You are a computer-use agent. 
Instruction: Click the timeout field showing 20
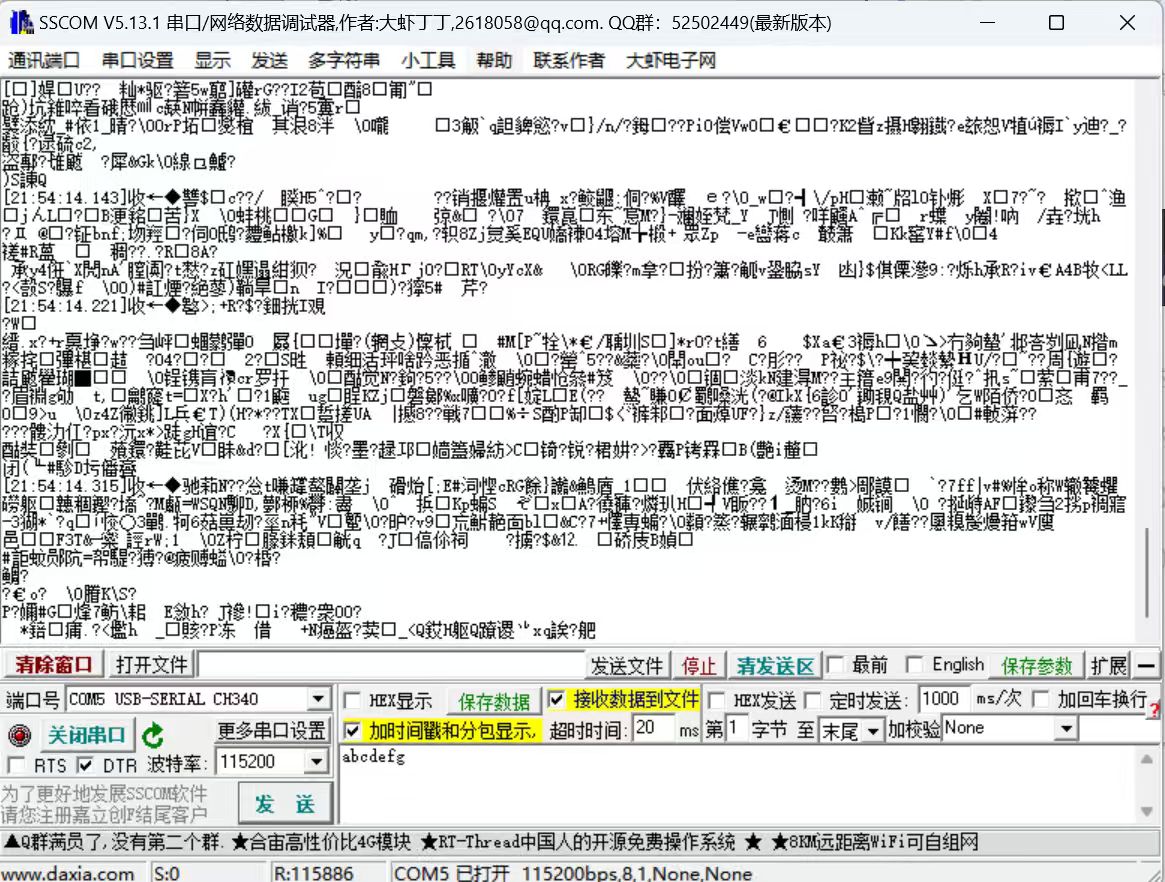coord(653,728)
